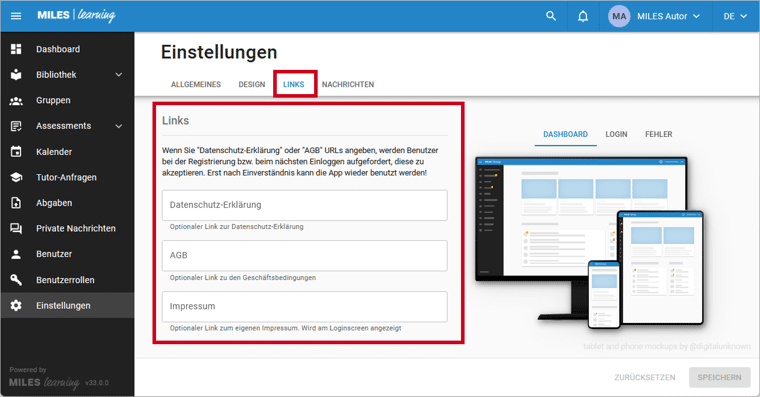Click the v33.0.0 version text
The height and width of the screenshot is (397, 760).
tap(97, 382)
